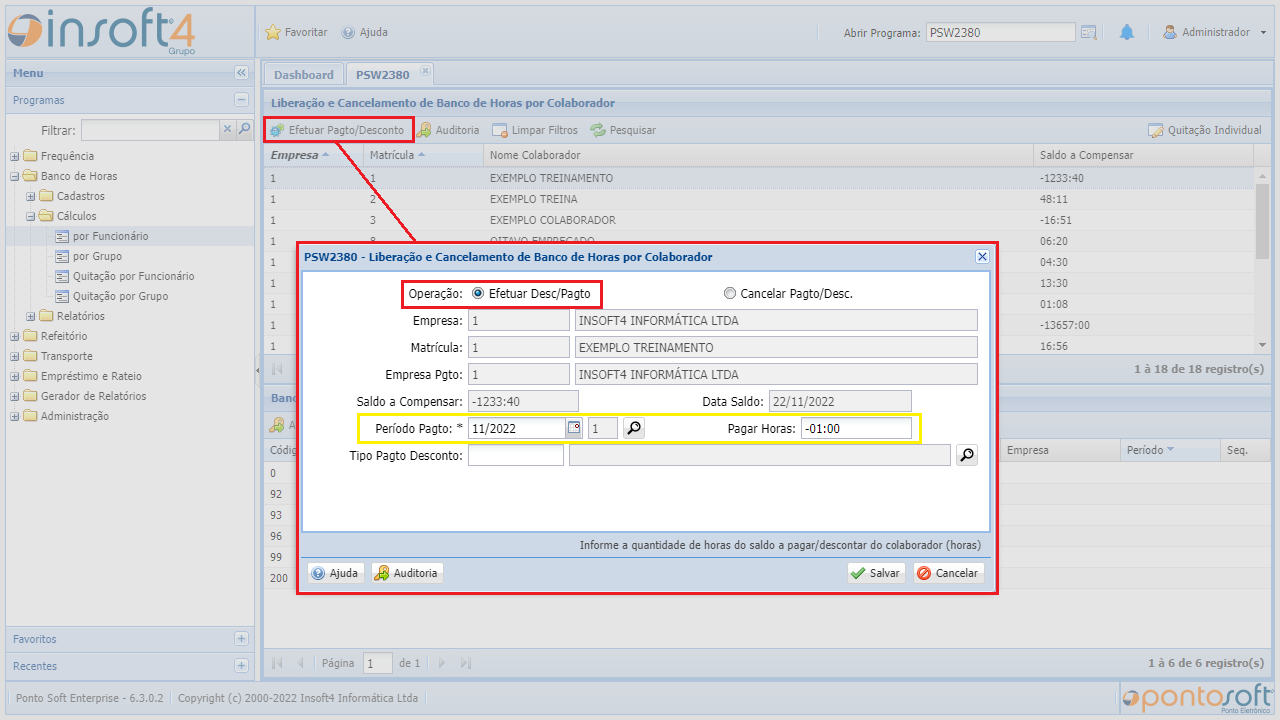Click the notification bell icon

pyautogui.click(x=1127, y=32)
